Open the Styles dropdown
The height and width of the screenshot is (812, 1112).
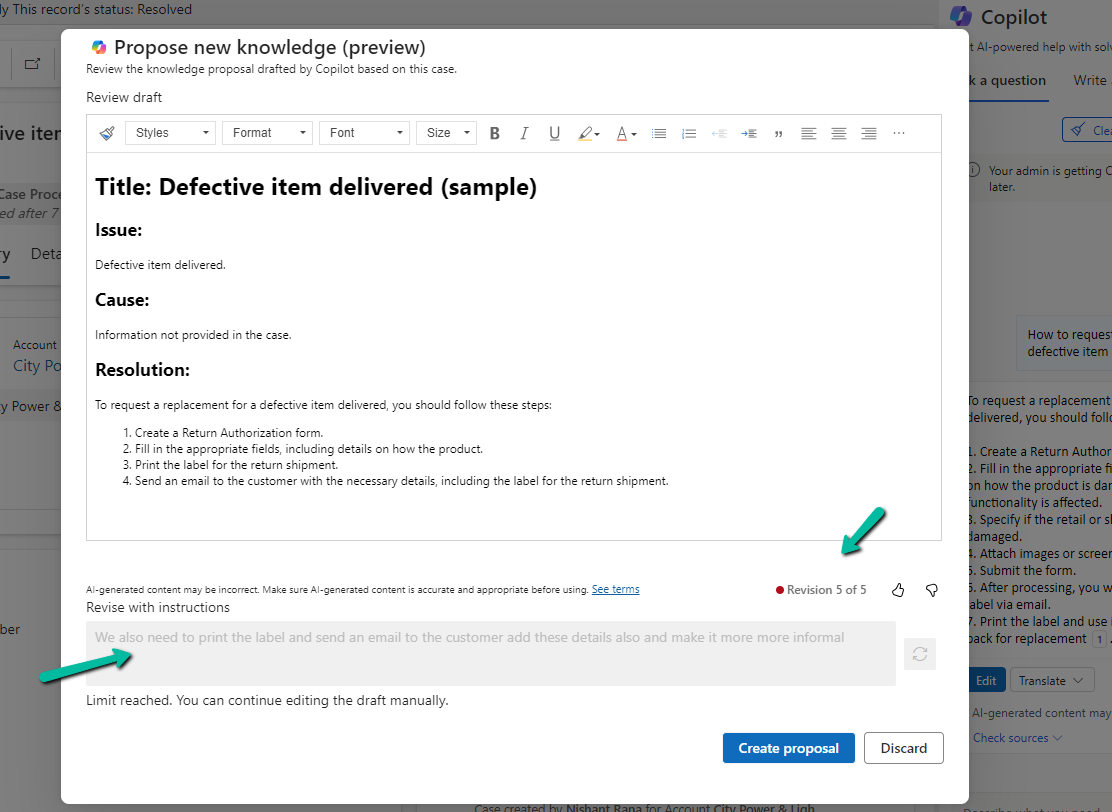tap(170, 133)
